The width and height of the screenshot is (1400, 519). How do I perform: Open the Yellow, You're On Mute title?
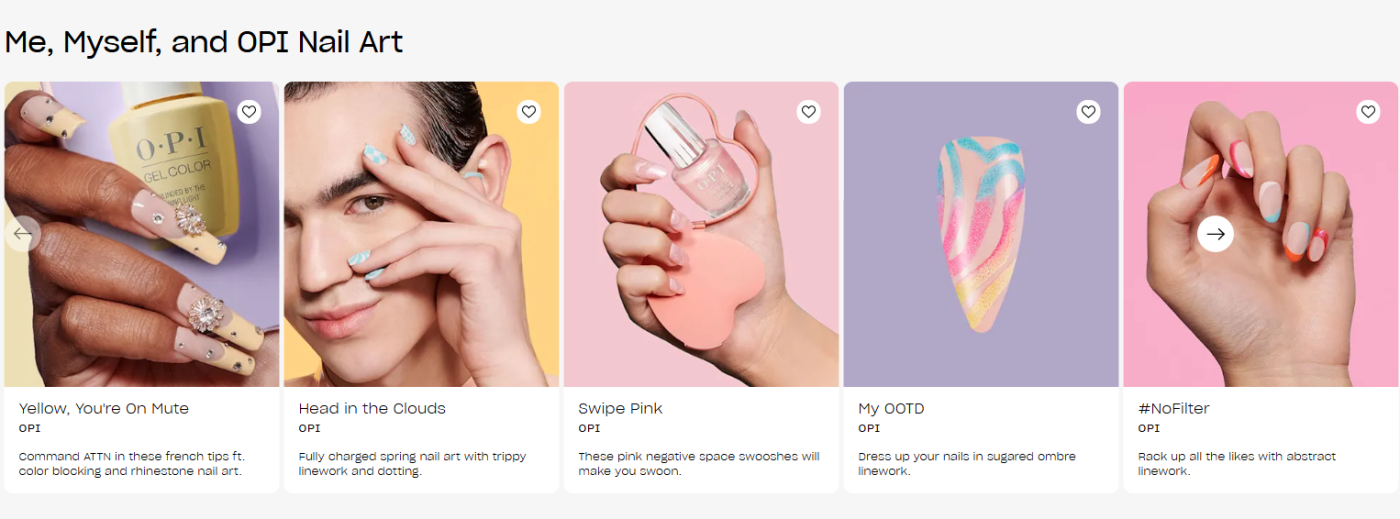(x=104, y=408)
